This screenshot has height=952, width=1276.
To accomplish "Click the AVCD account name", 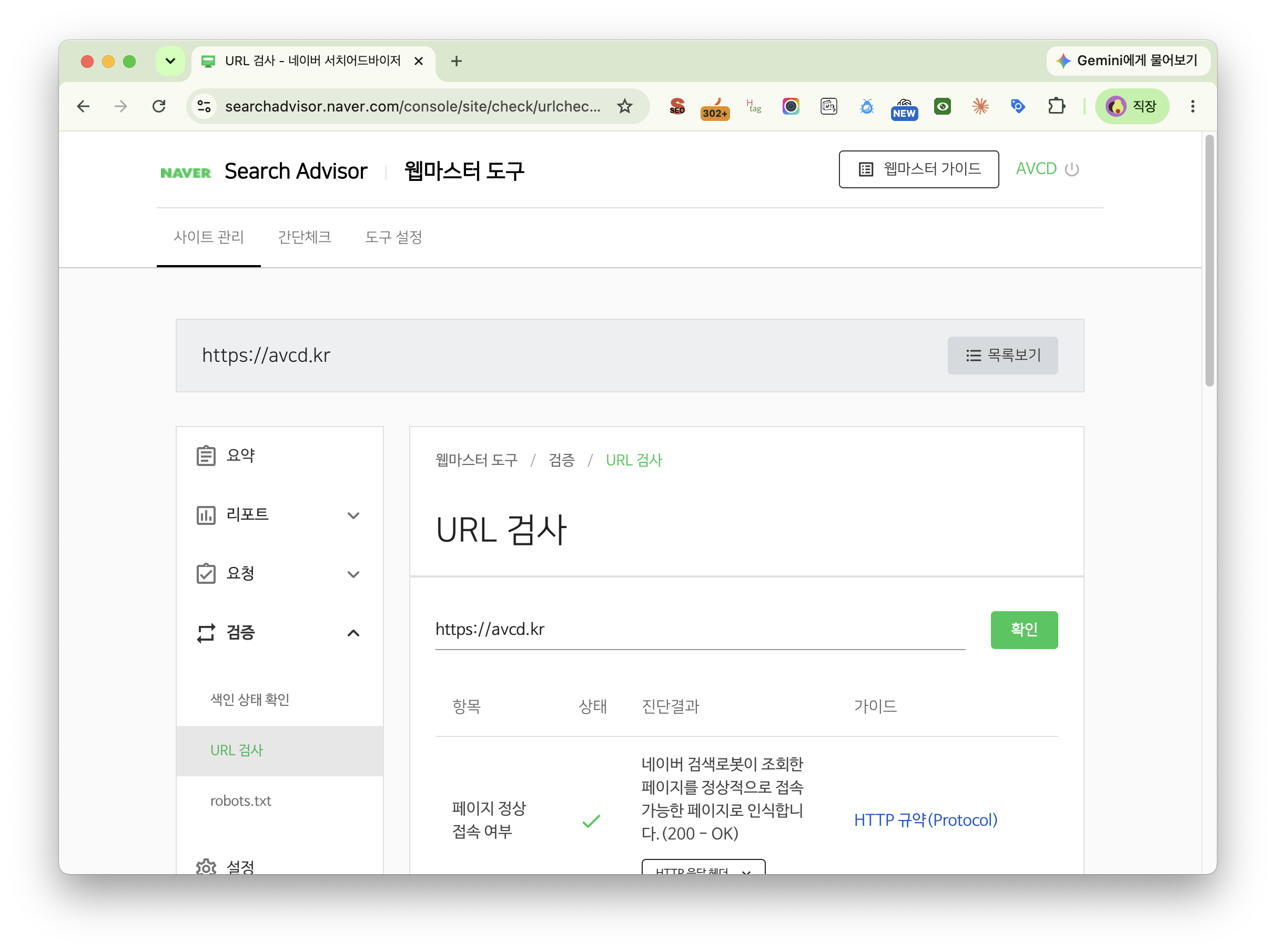I will (x=1036, y=169).
